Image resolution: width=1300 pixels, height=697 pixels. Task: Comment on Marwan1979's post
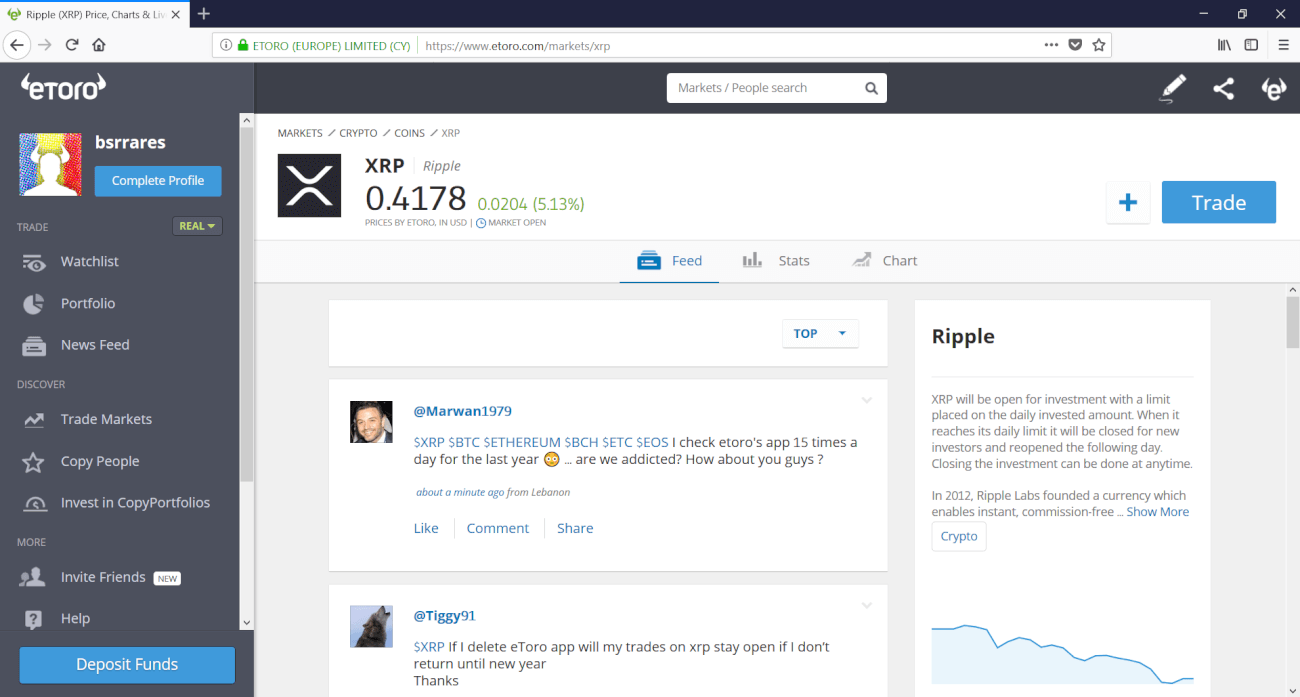tap(498, 528)
